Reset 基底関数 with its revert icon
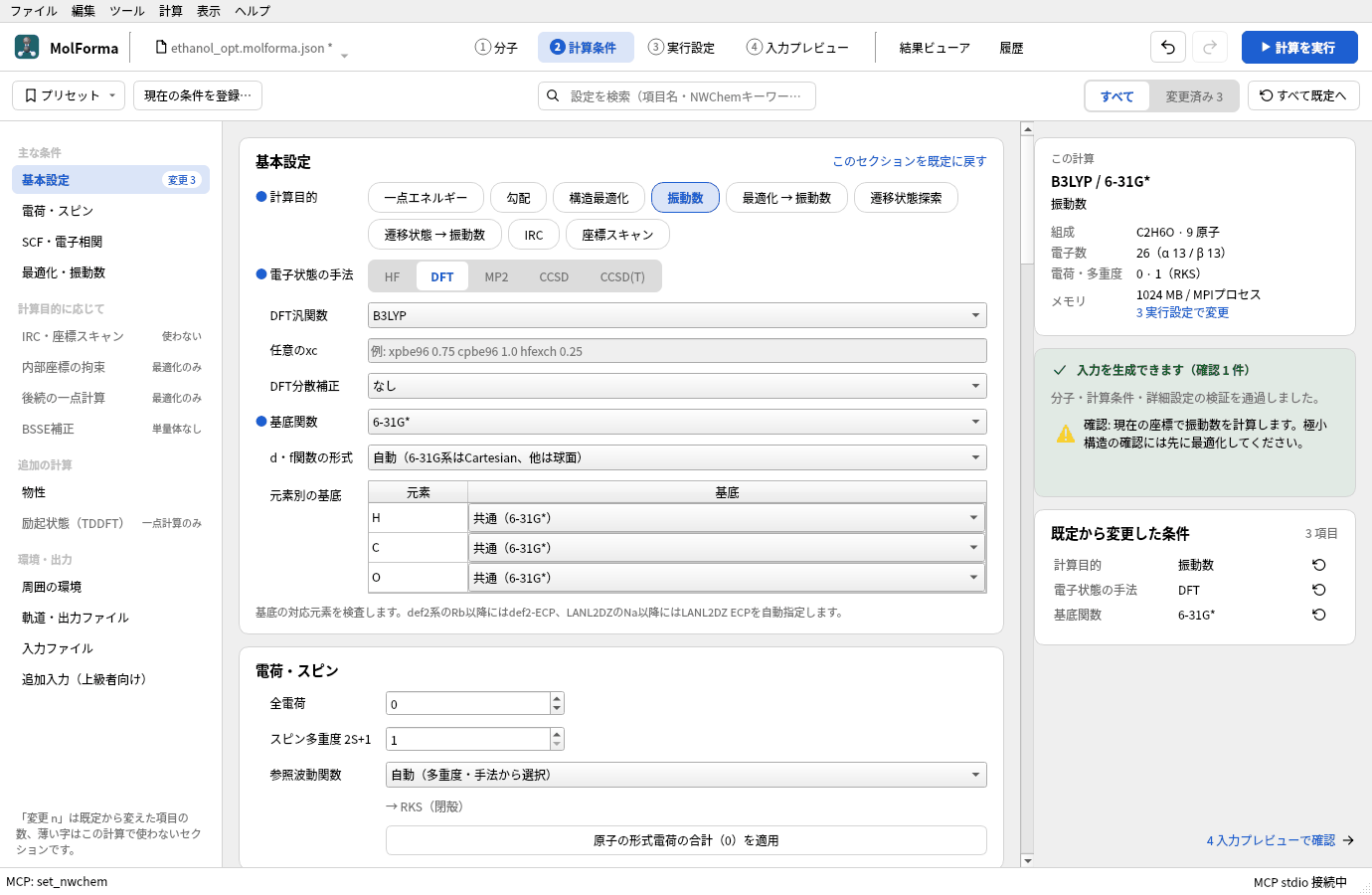Screen dimensions: 1372x895 click(x=1319, y=615)
